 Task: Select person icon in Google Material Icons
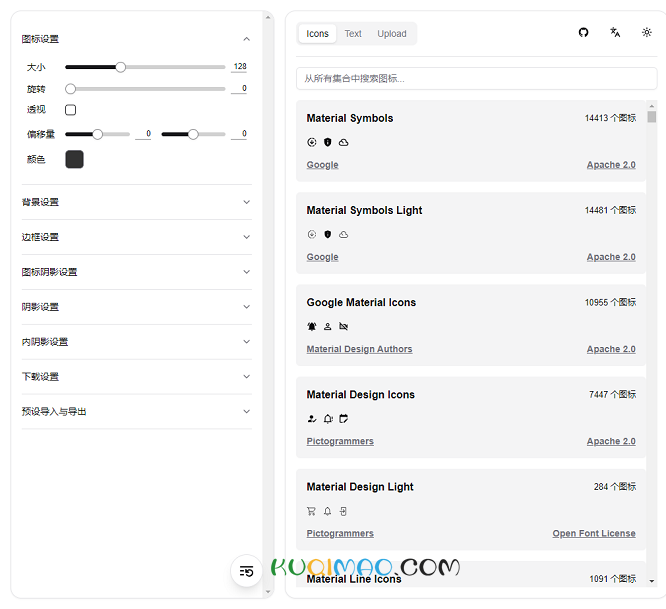[327, 327]
